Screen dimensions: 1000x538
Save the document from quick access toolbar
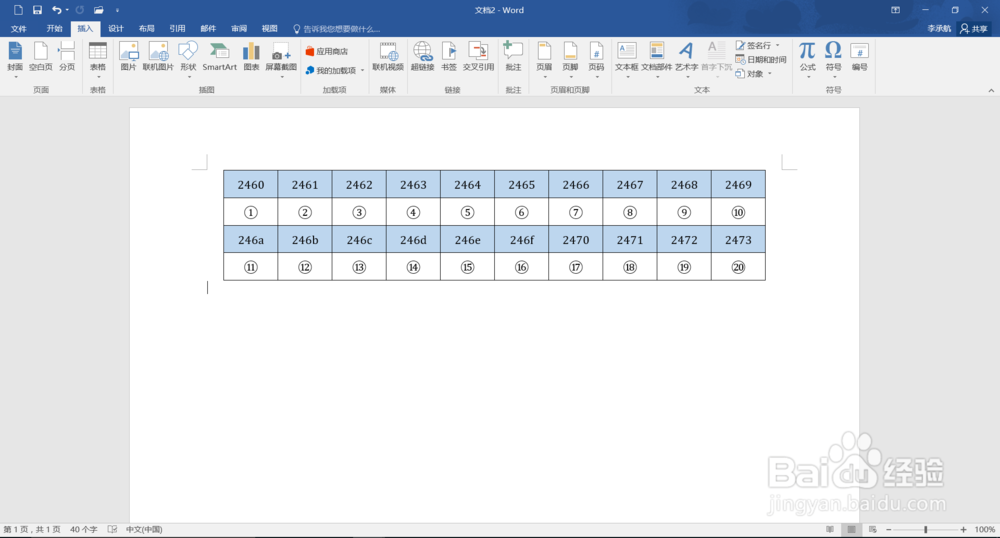(x=37, y=10)
